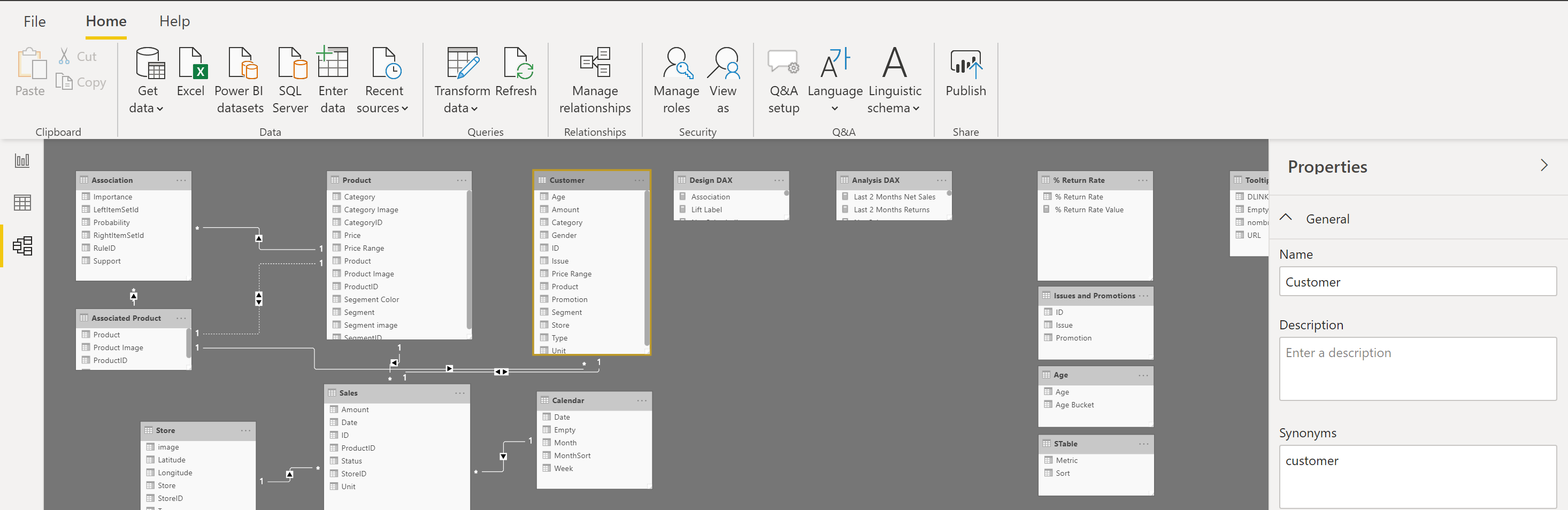
Task: Expand the Language dropdown
Action: pyautogui.click(x=834, y=109)
